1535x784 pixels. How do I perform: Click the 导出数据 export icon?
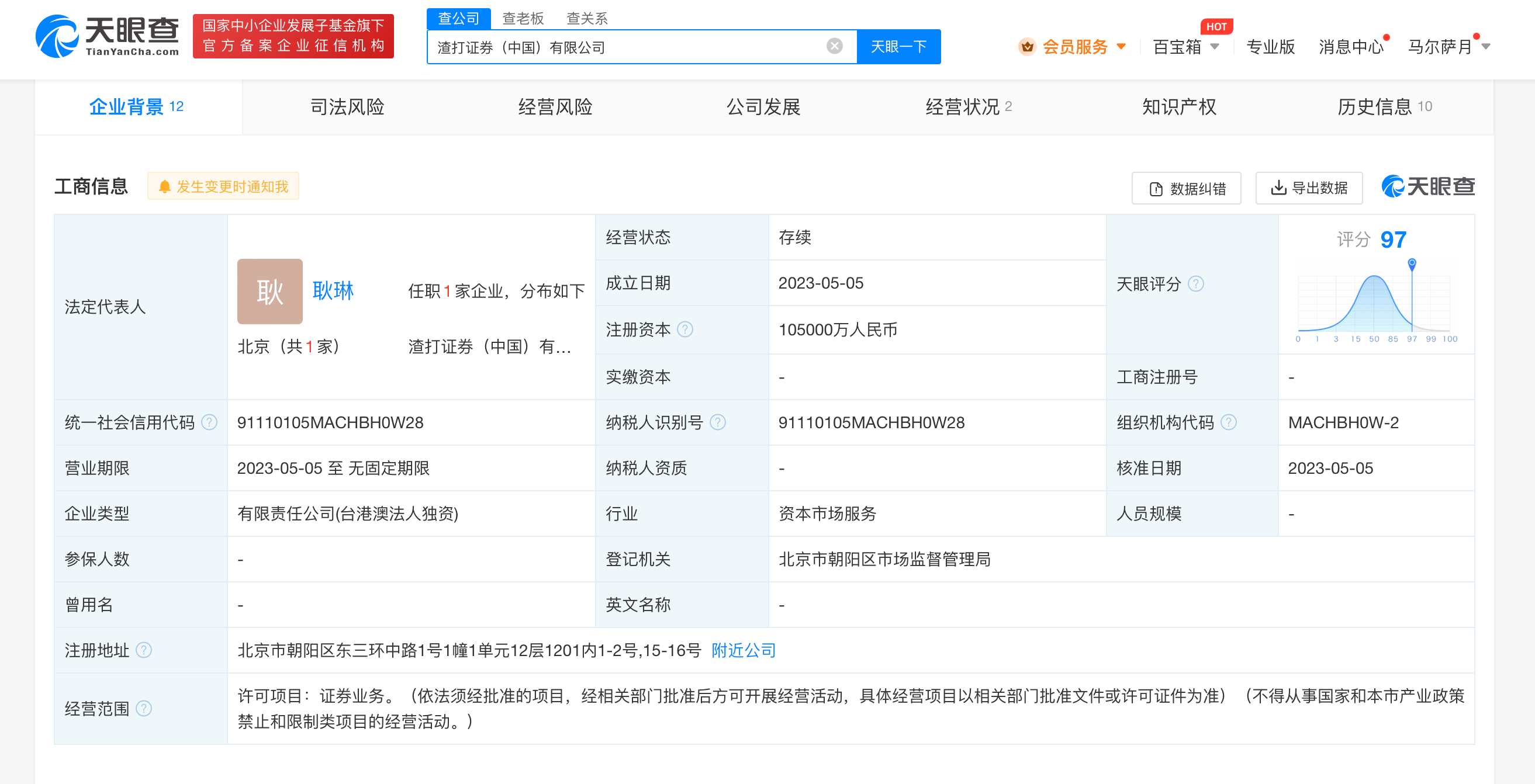1280,188
